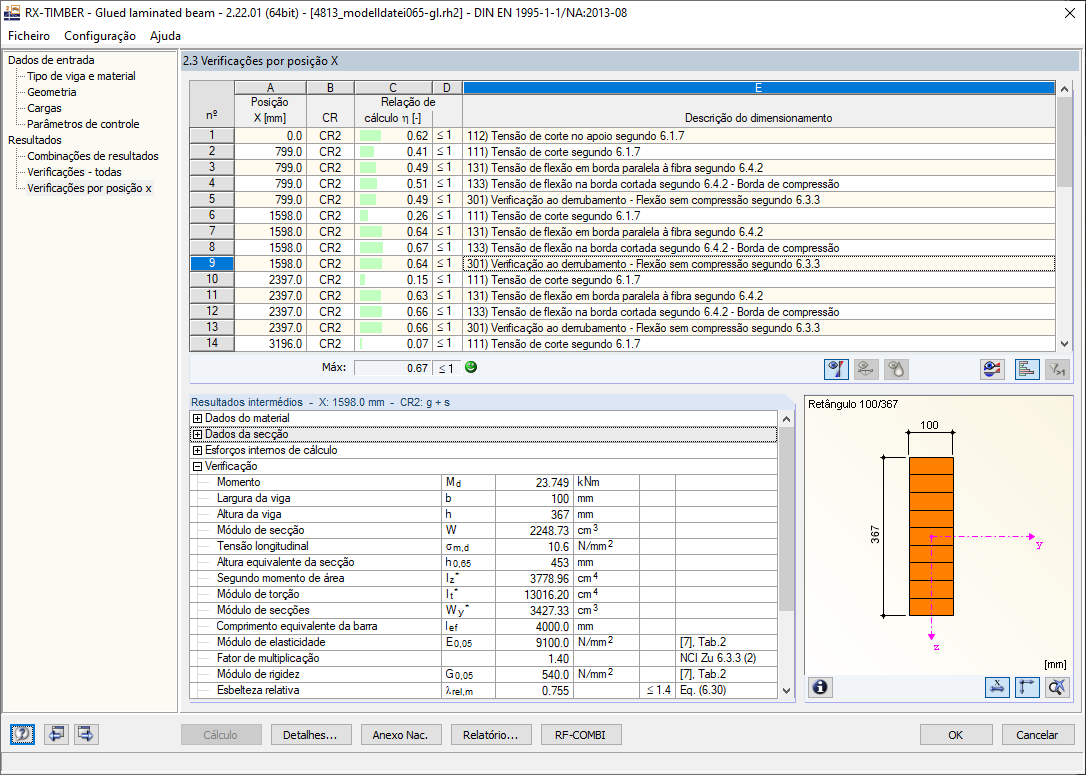This screenshot has width=1086, height=775.
Task: Click the Comprimento equivalente da barra value 4000.0
Action: 534,626
